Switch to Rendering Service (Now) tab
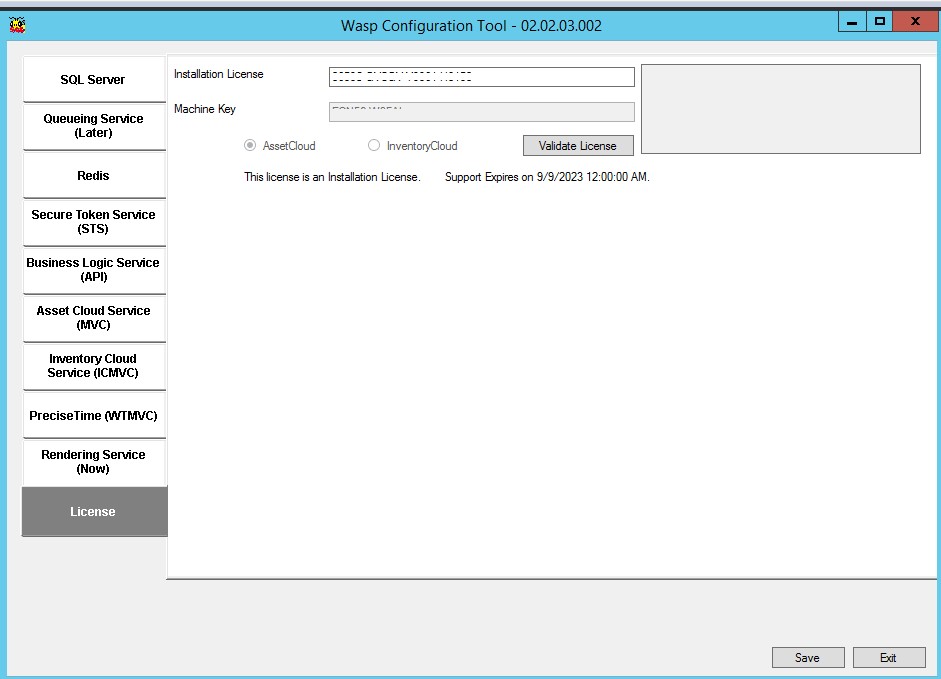This screenshot has height=679, width=941. (x=93, y=462)
